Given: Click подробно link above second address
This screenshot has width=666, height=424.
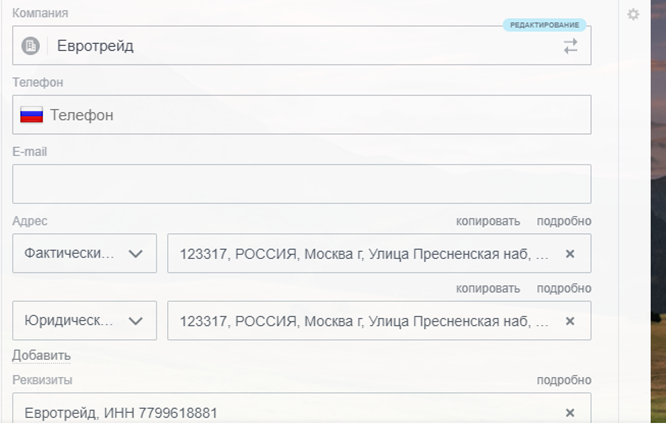Looking at the screenshot, I should 564,288.
